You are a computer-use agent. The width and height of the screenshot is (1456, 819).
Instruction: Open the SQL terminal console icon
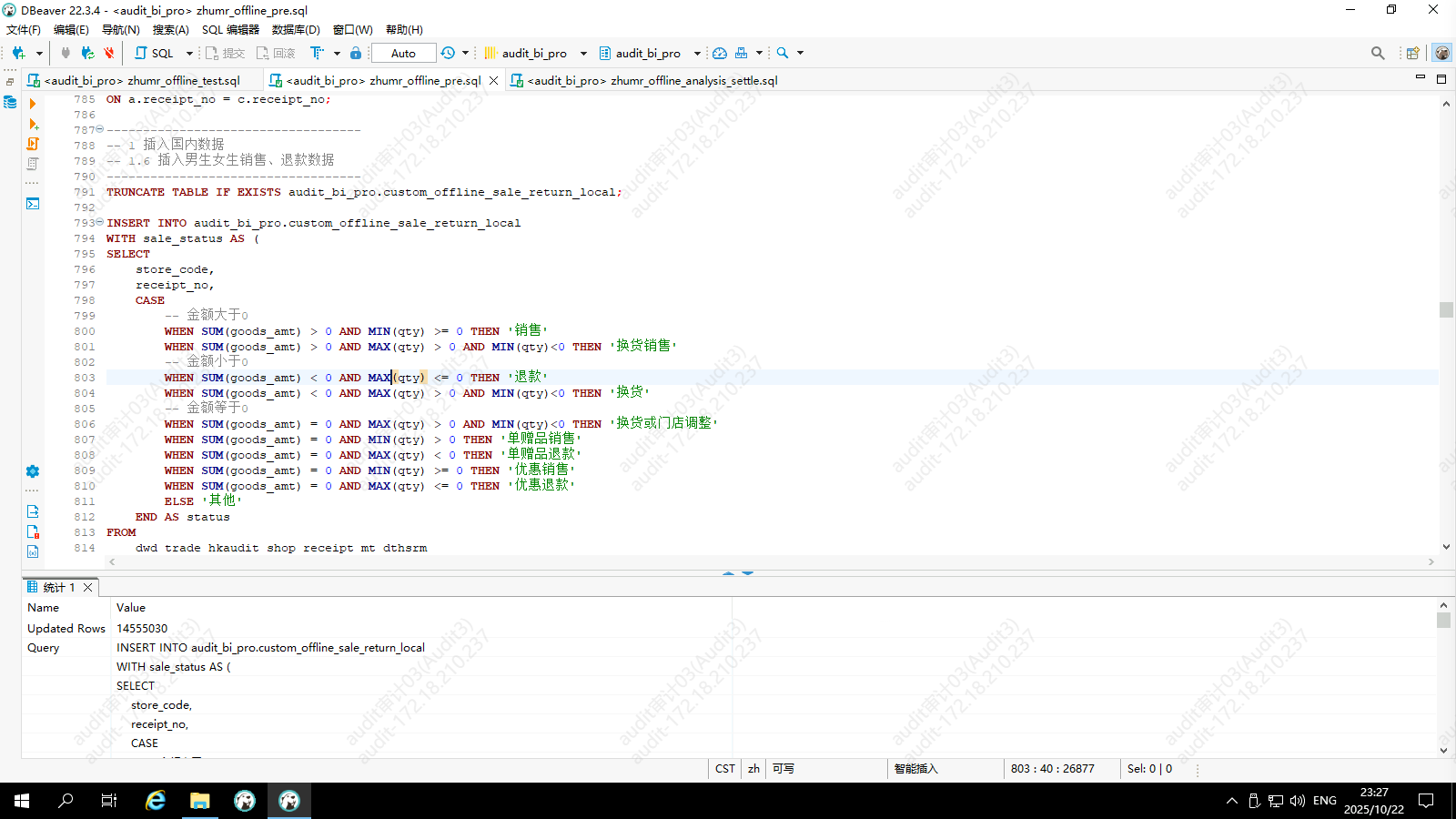pyautogui.click(x=33, y=204)
